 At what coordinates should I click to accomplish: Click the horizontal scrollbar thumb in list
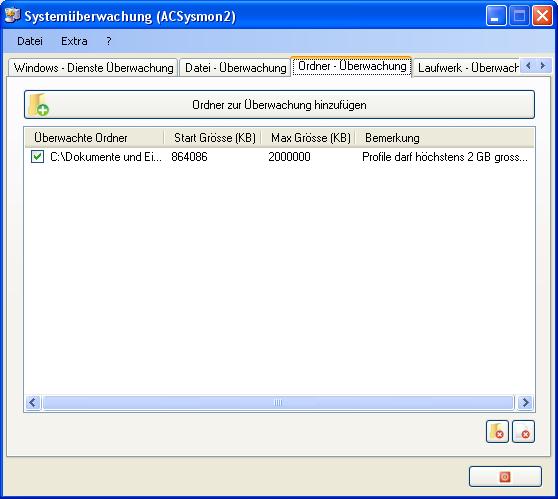278,403
